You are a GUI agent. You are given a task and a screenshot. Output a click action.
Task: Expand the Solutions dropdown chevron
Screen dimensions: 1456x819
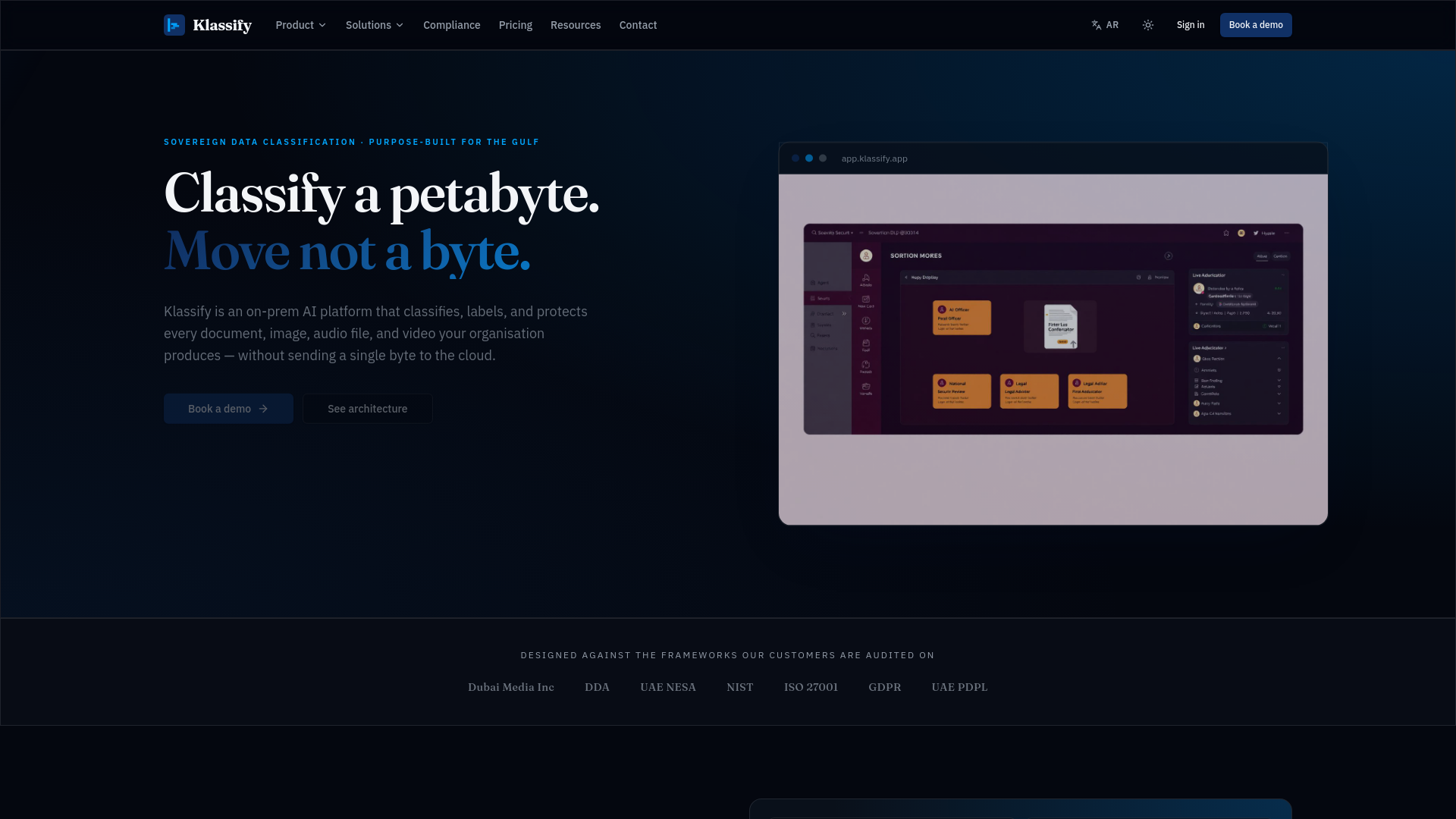[400, 25]
